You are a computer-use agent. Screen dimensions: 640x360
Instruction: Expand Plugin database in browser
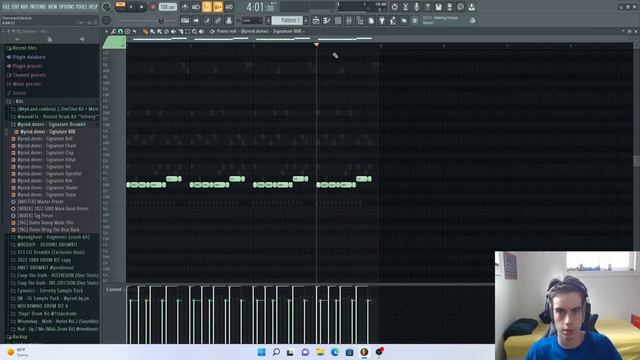(29, 57)
